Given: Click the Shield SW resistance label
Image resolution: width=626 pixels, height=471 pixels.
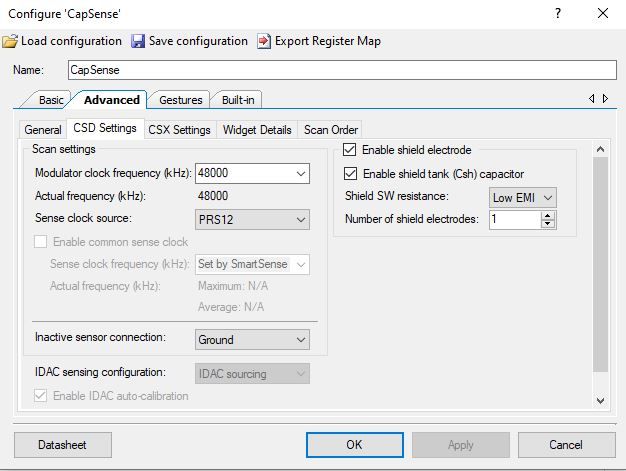Looking at the screenshot, I should tap(397, 196).
